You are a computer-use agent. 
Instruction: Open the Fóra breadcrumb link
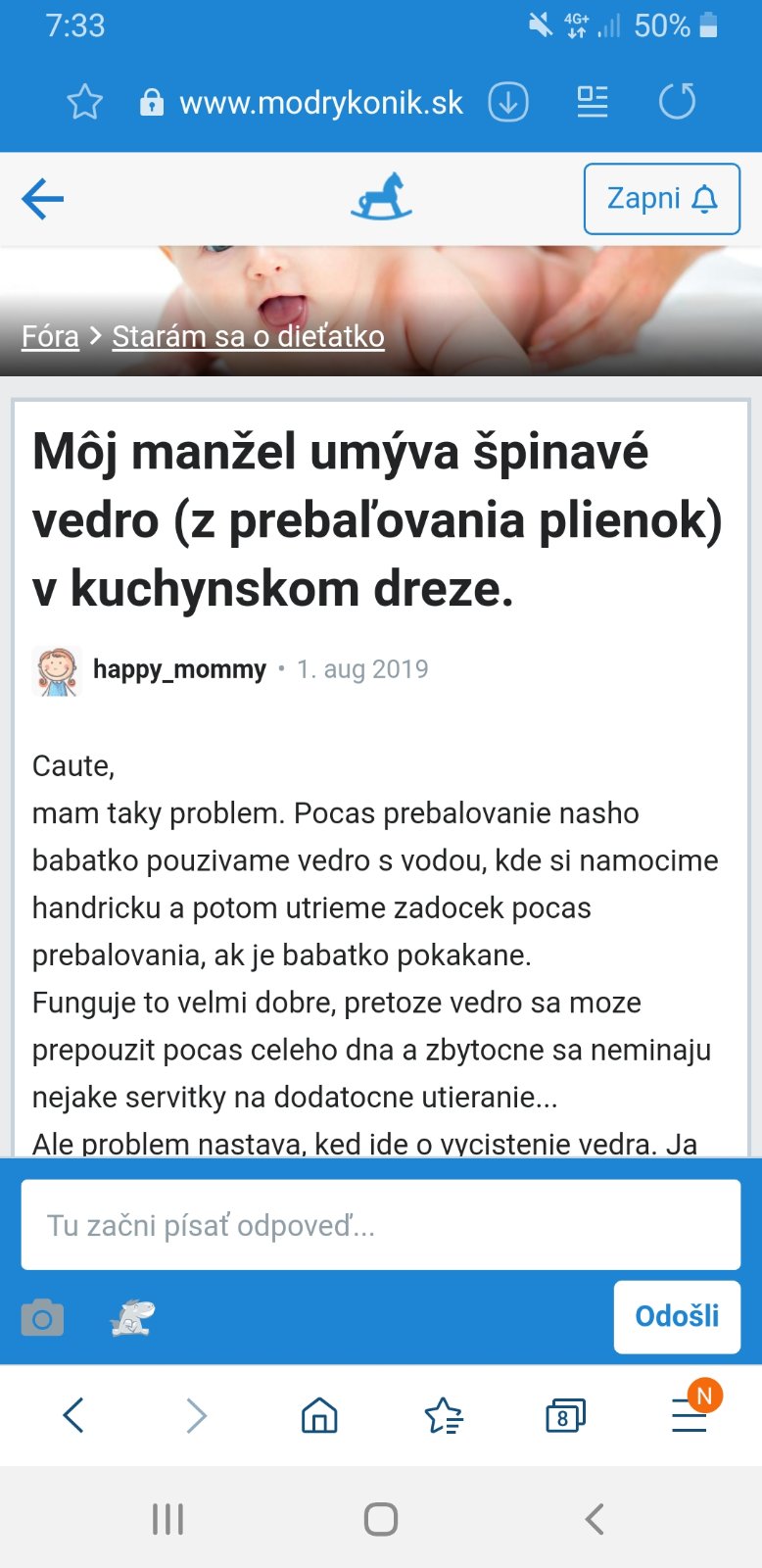[50, 336]
